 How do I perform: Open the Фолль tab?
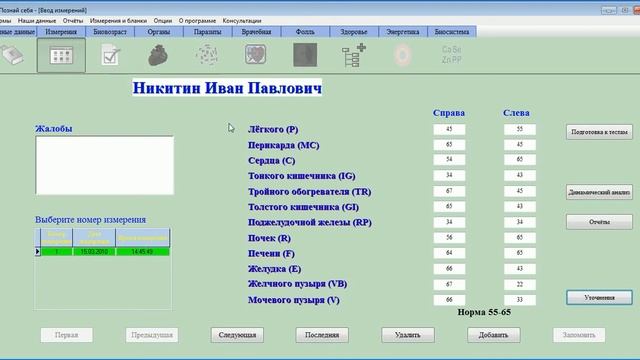pyautogui.click(x=305, y=31)
